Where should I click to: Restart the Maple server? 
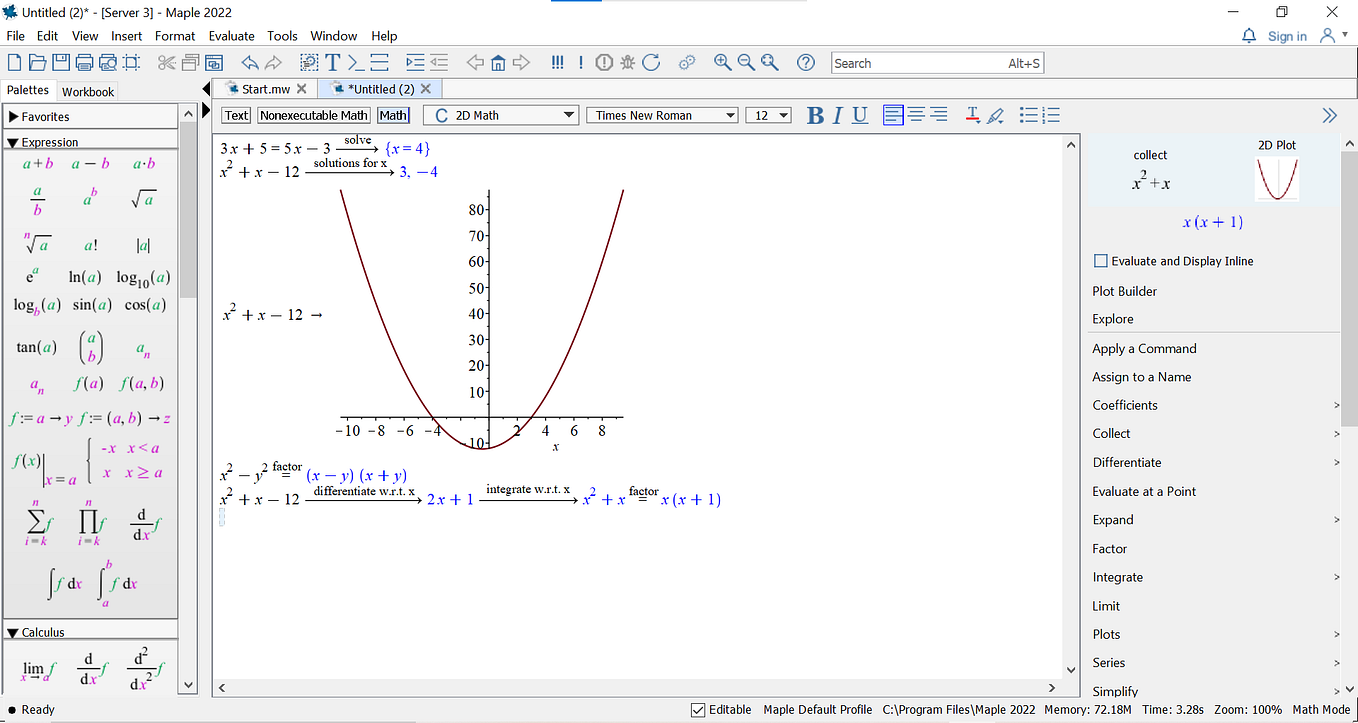coord(651,63)
